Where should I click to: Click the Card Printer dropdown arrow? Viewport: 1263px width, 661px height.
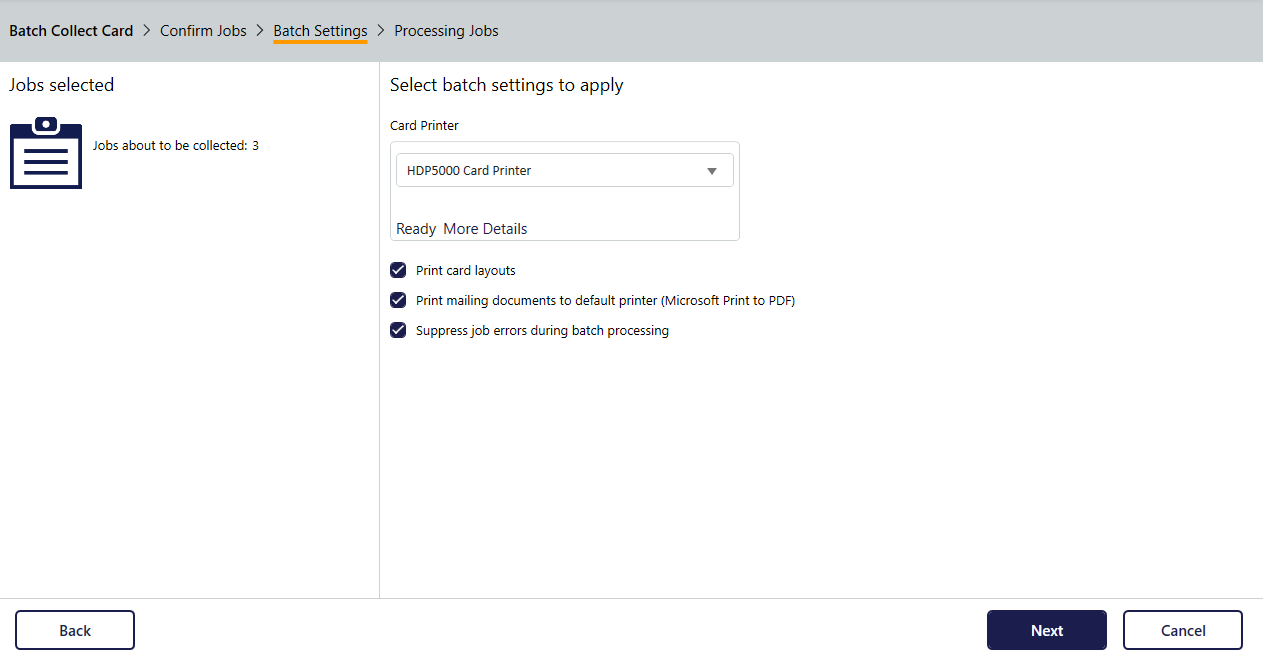point(712,171)
